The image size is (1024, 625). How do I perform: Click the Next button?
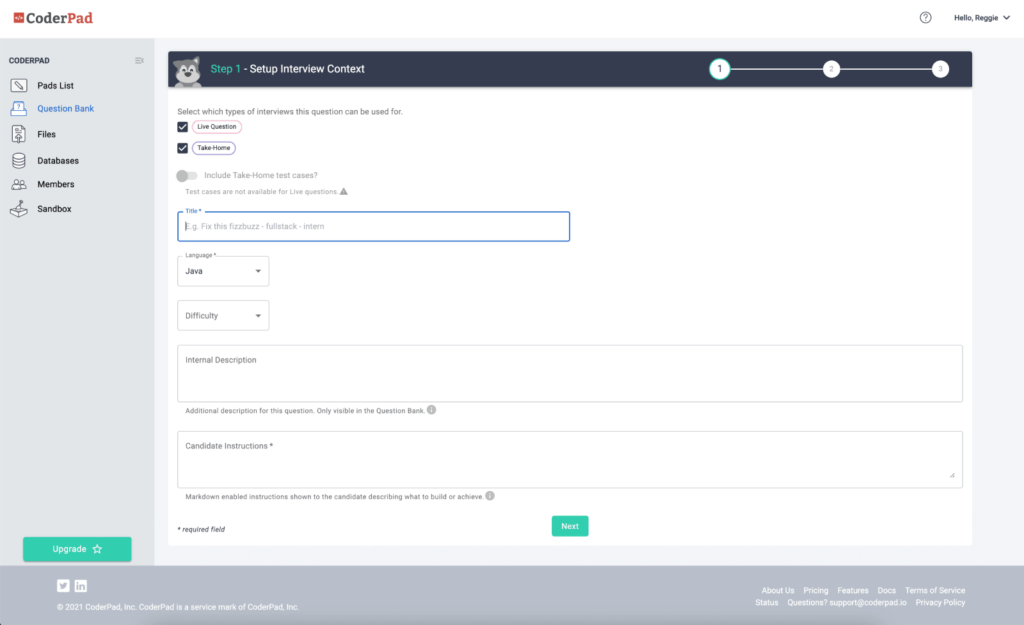point(570,526)
